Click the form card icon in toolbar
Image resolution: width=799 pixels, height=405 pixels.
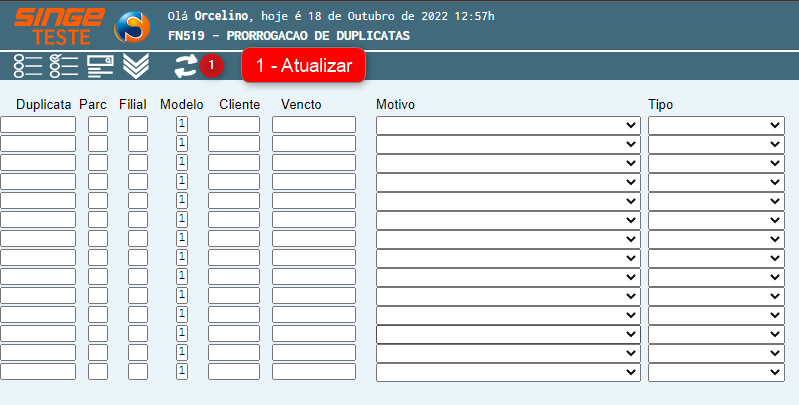100,66
